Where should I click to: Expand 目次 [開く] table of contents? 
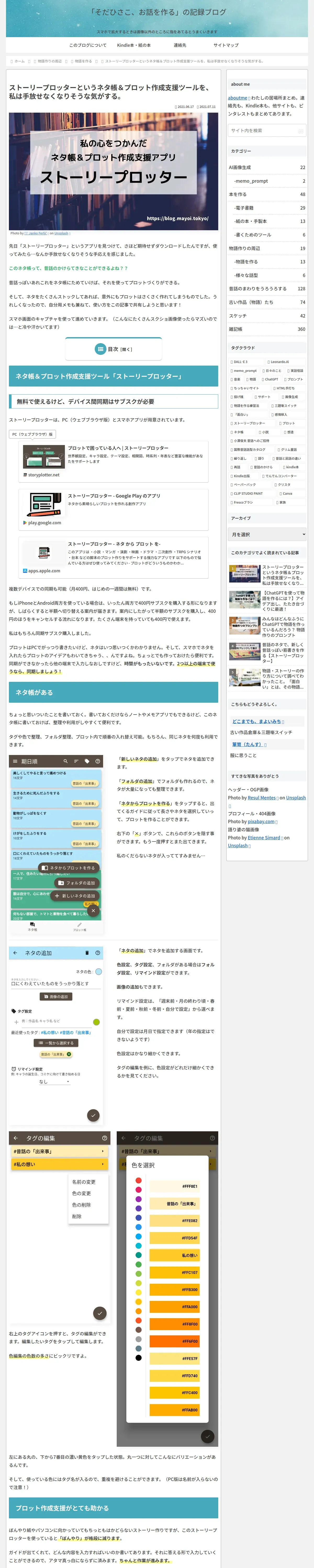pos(113,349)
